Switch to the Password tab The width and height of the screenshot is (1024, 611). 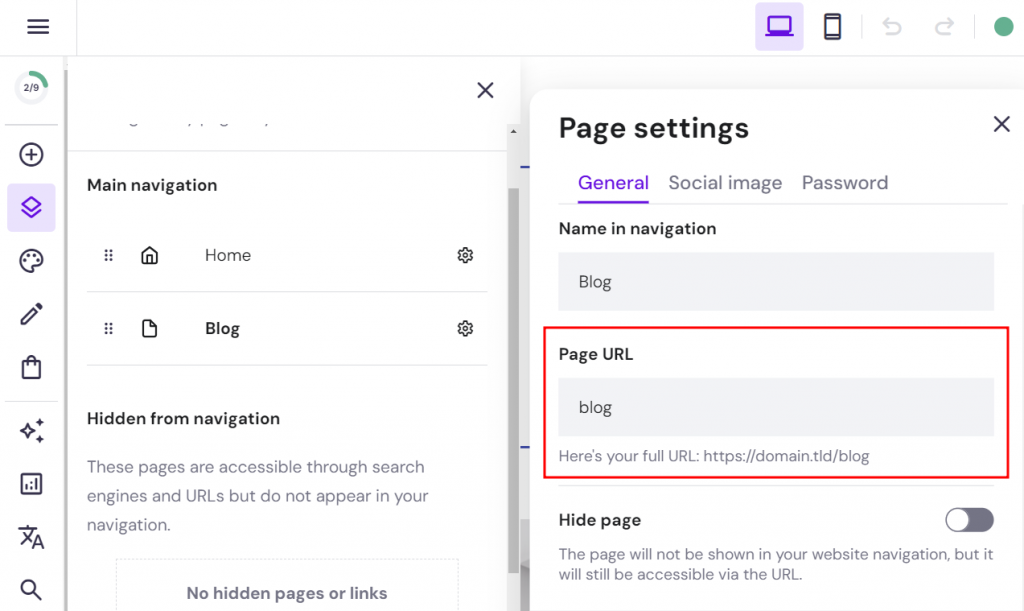(845, 183)
